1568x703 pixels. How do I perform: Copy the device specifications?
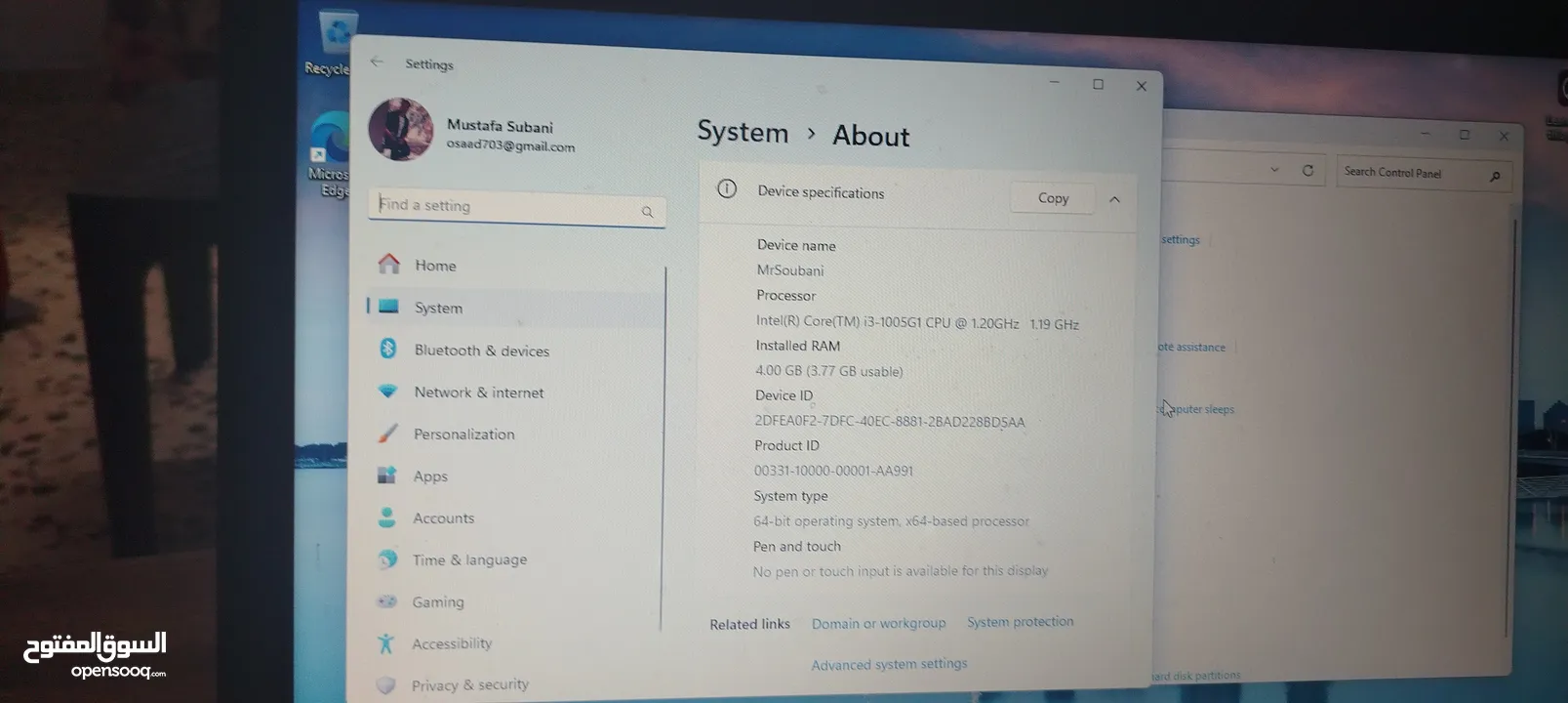tap(1052, 198)
